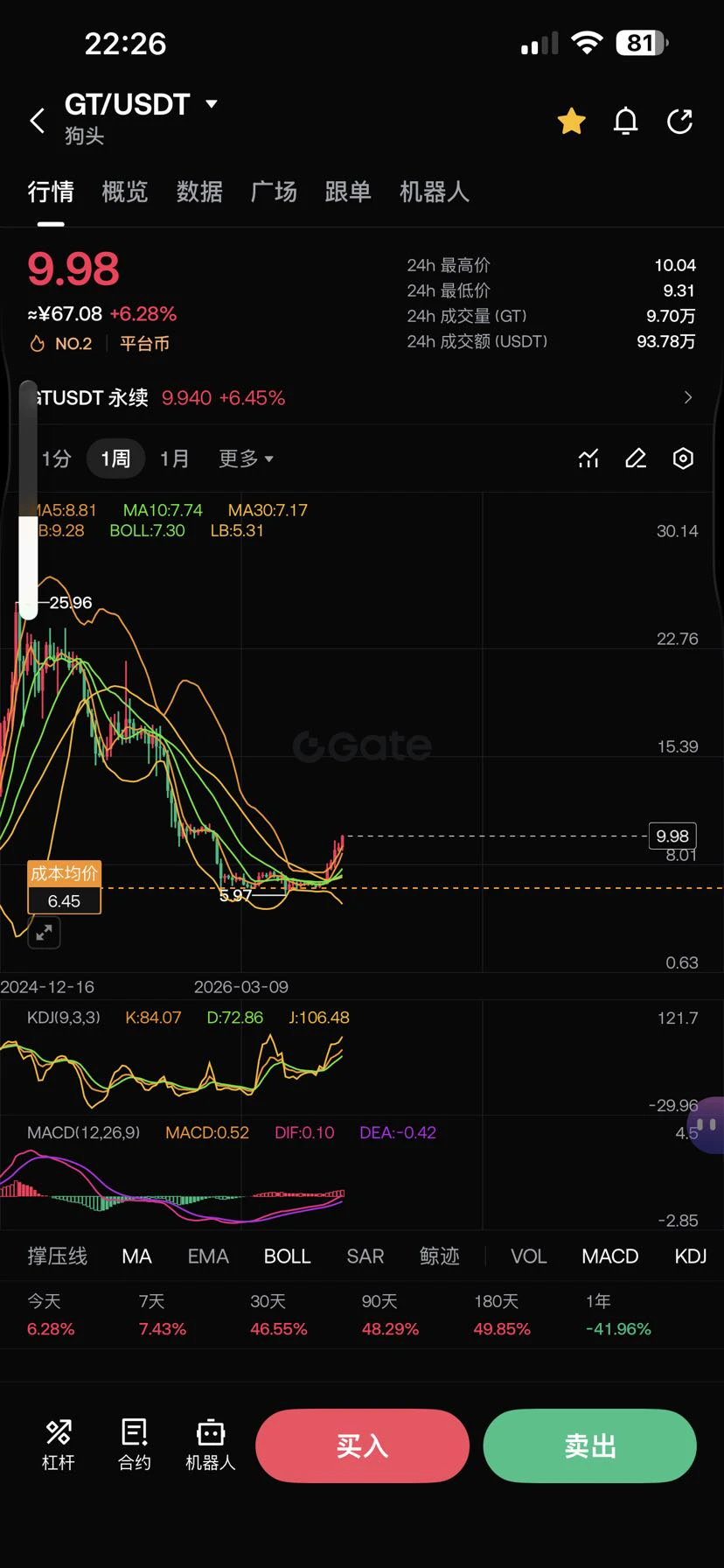Image resolution: width=724 pixels, height=1568 pixels.
Task: Select the 1周 chart interval
Action: click(x=115, y=458)
